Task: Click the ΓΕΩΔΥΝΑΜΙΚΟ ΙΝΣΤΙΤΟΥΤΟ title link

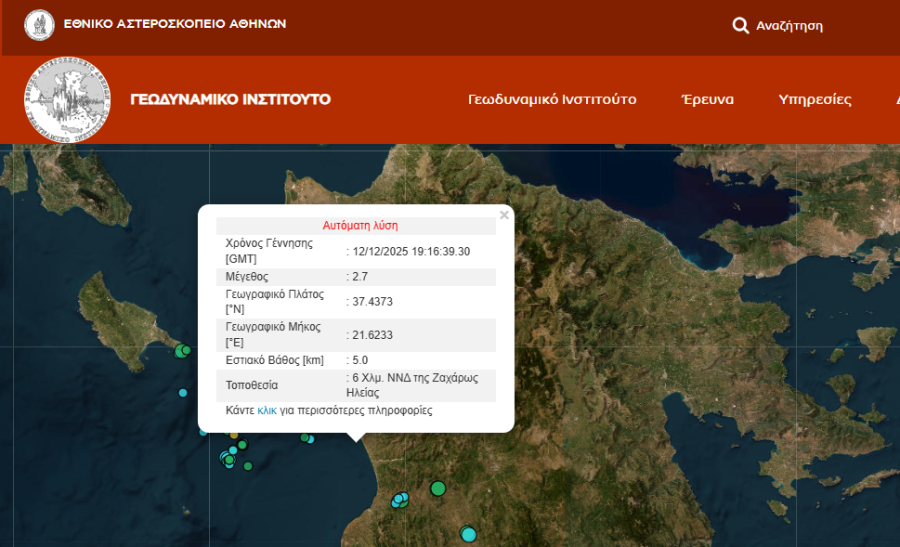Action: coord(230,99)
